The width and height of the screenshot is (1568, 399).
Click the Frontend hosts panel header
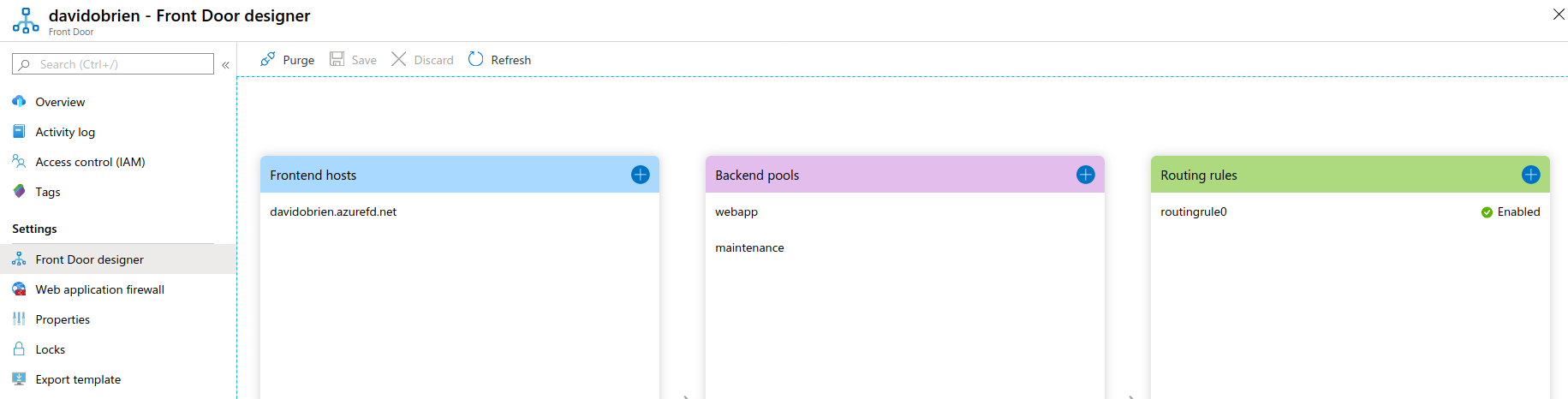(x=460, y=175)
